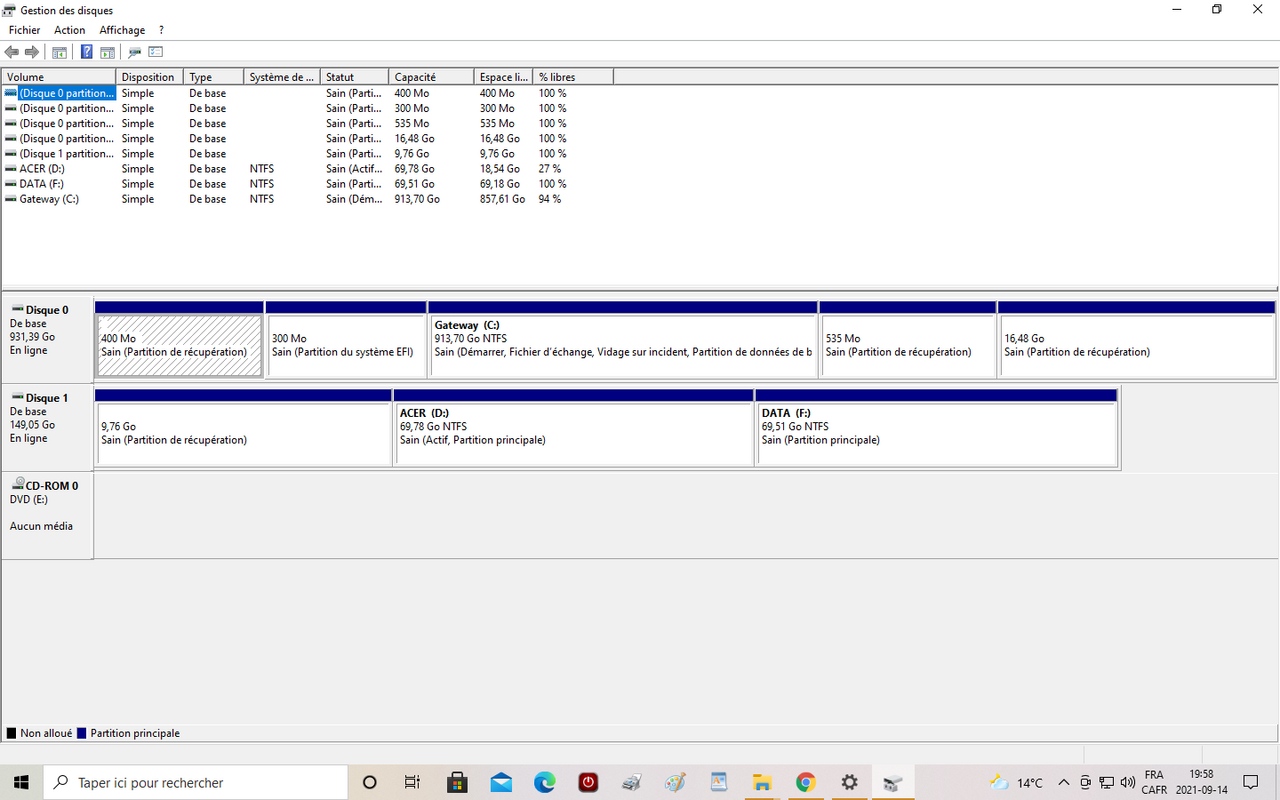Toggle the console tree pane icon
Viewport: 1280px width, 800px height.
(x=60, y=52)
